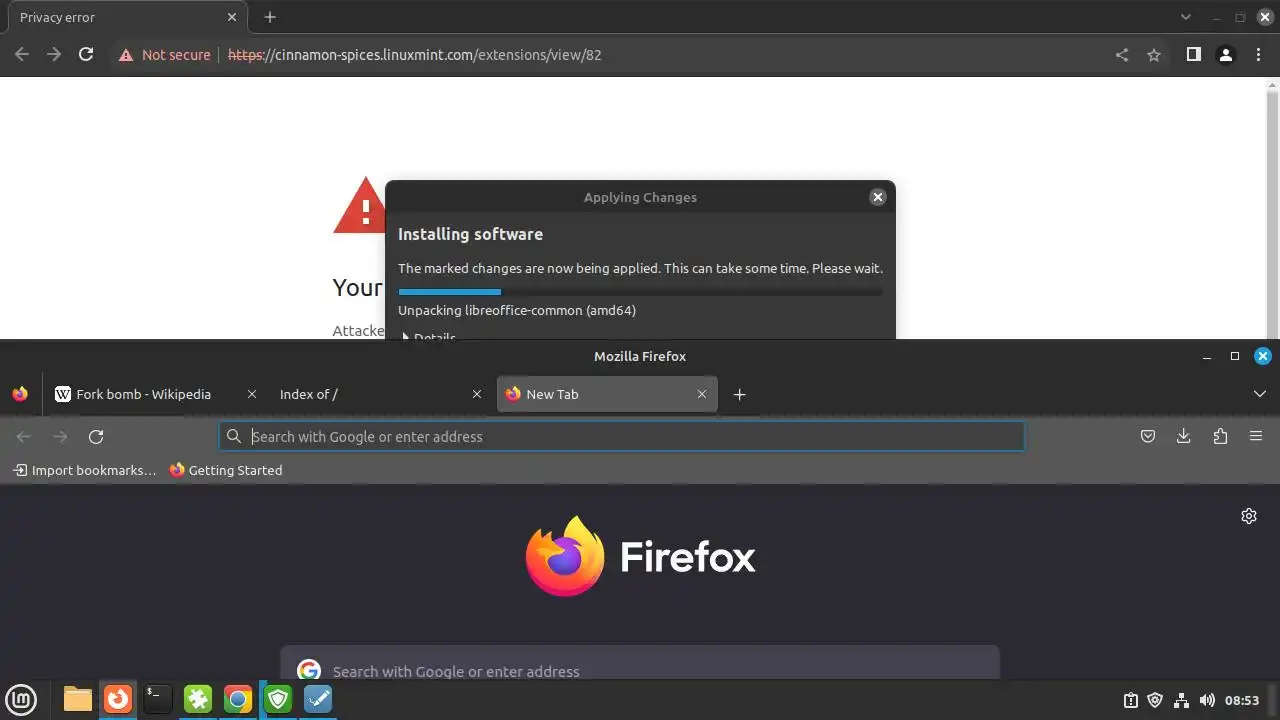The image size is (1280, 720).
Task: Open Firefox Downloads panel
Action: click(1184, 436)
